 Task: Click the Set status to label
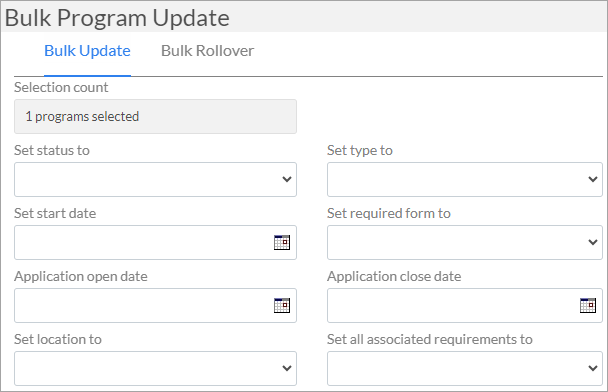[x=52, y=150]
